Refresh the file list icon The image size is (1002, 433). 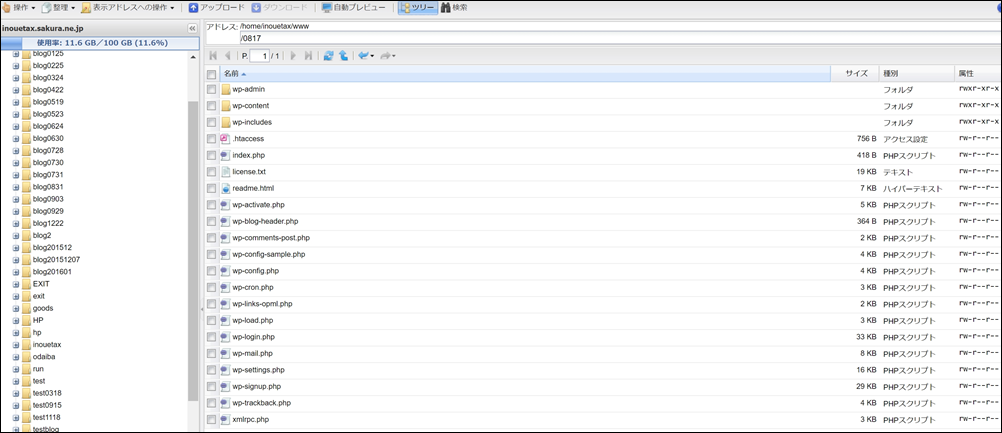[328, 56]
